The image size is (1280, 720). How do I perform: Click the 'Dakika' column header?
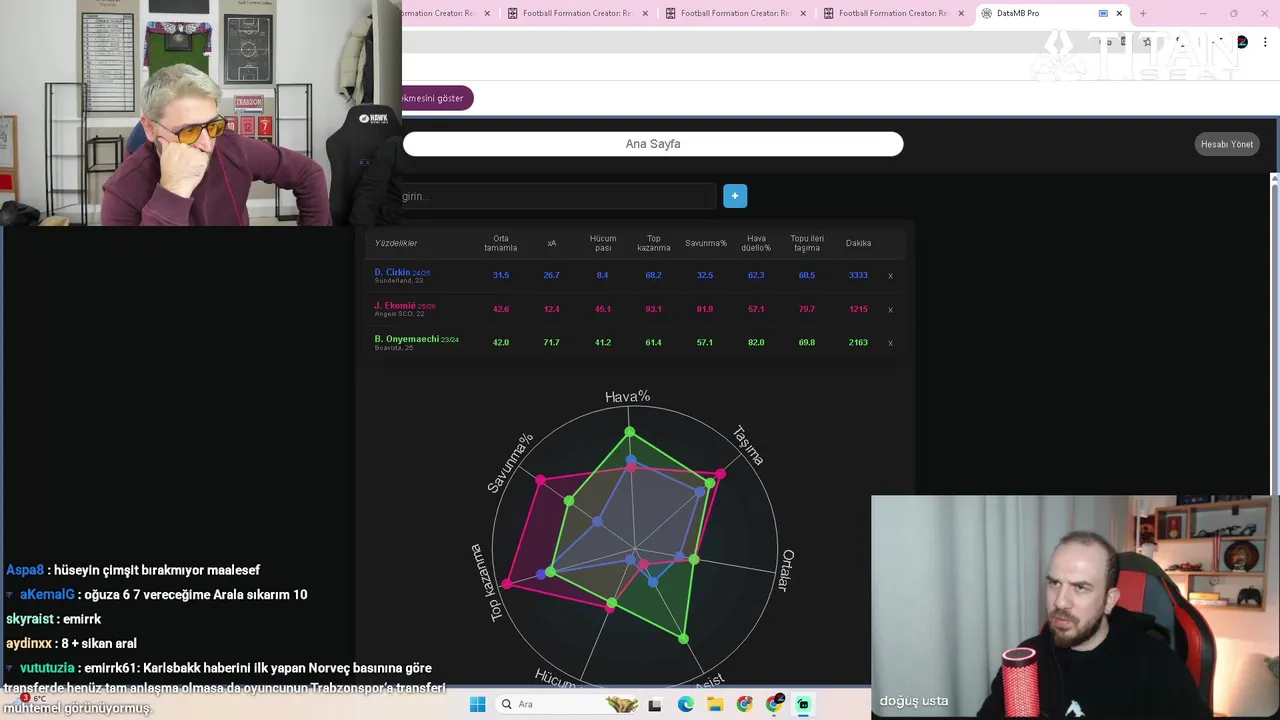click(x=858, y=243)
